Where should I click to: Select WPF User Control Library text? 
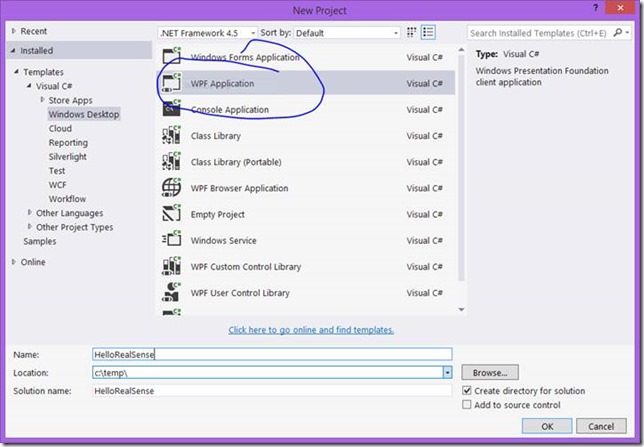point(240,293)
